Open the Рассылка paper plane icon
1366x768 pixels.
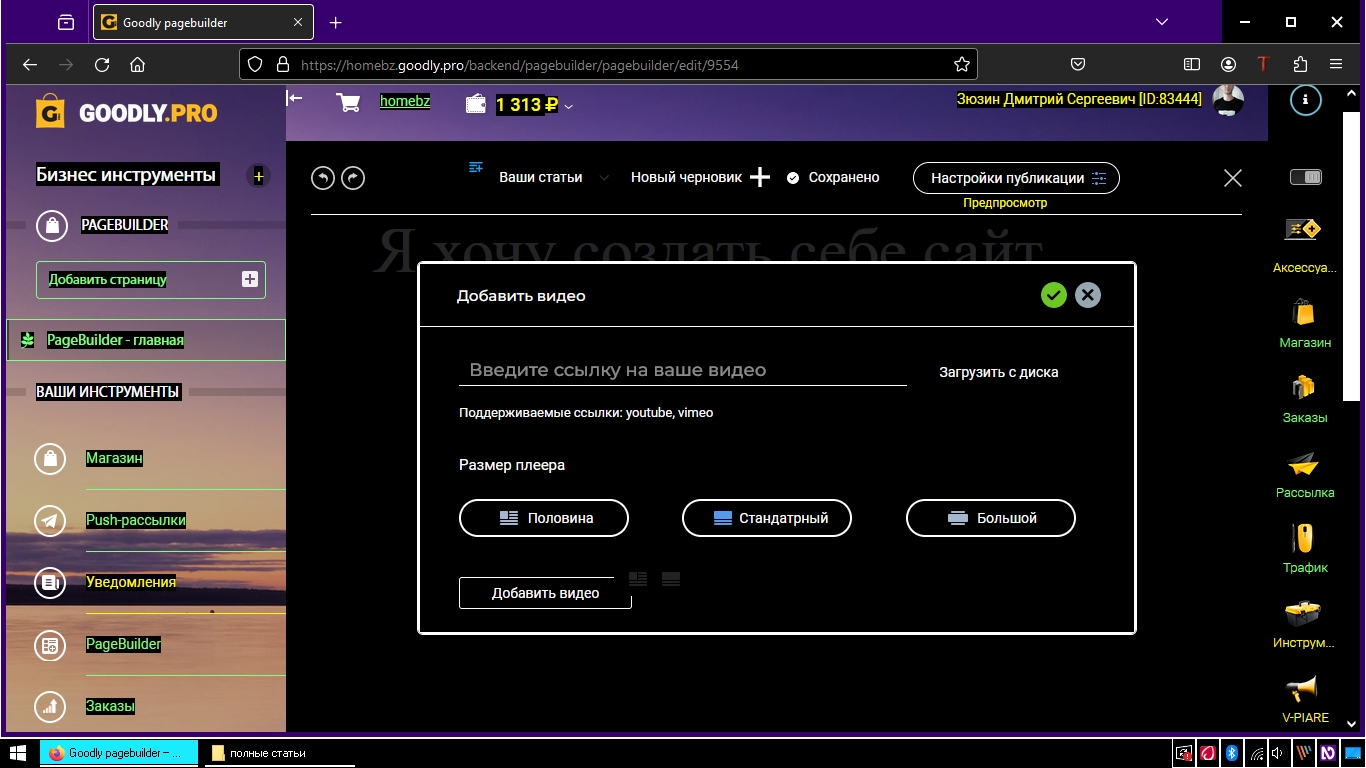pyautogui.click(x=1303, y=463)
